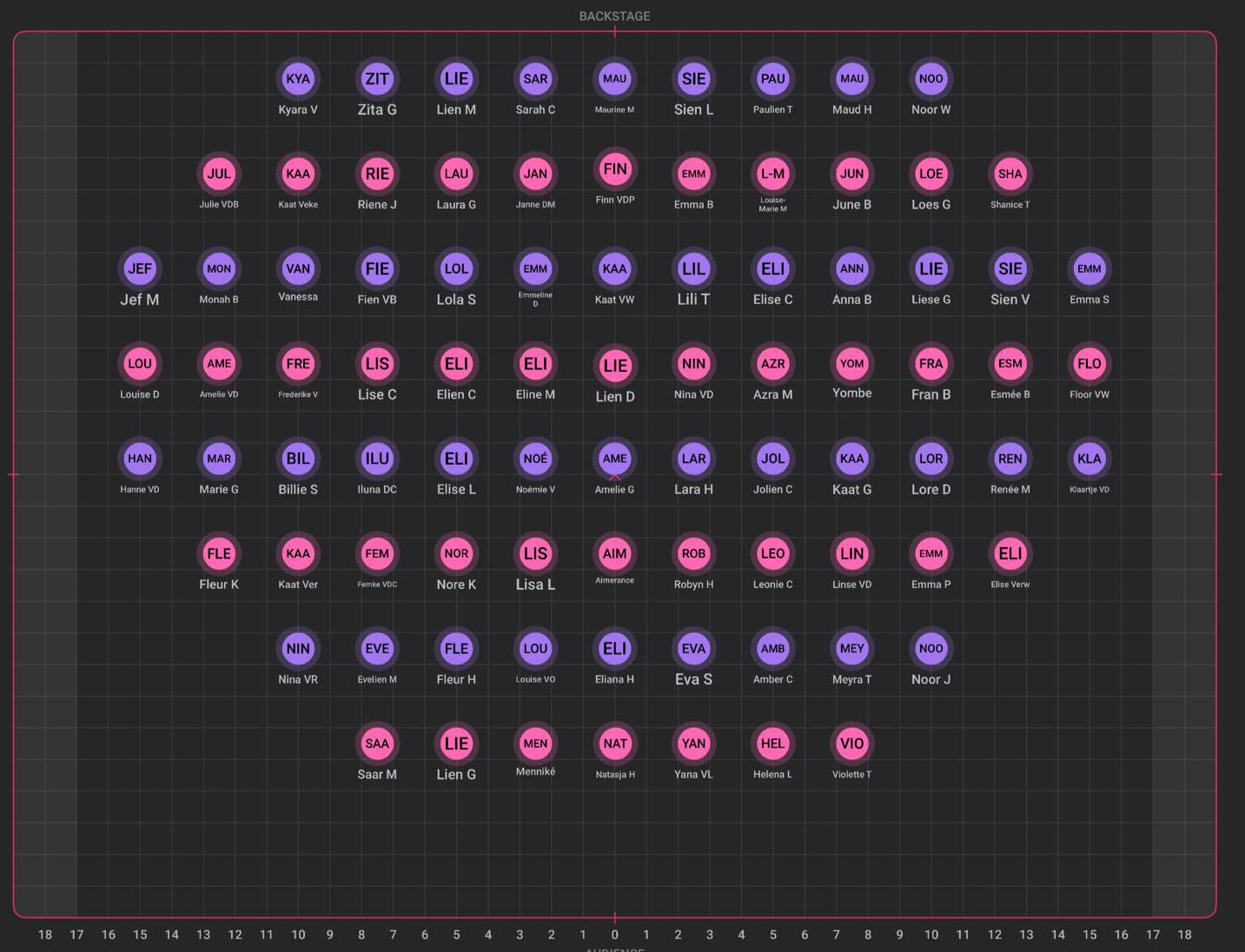Click the Billie S performer marker
Screen dimensions: 1245x952
click(298, 459)
